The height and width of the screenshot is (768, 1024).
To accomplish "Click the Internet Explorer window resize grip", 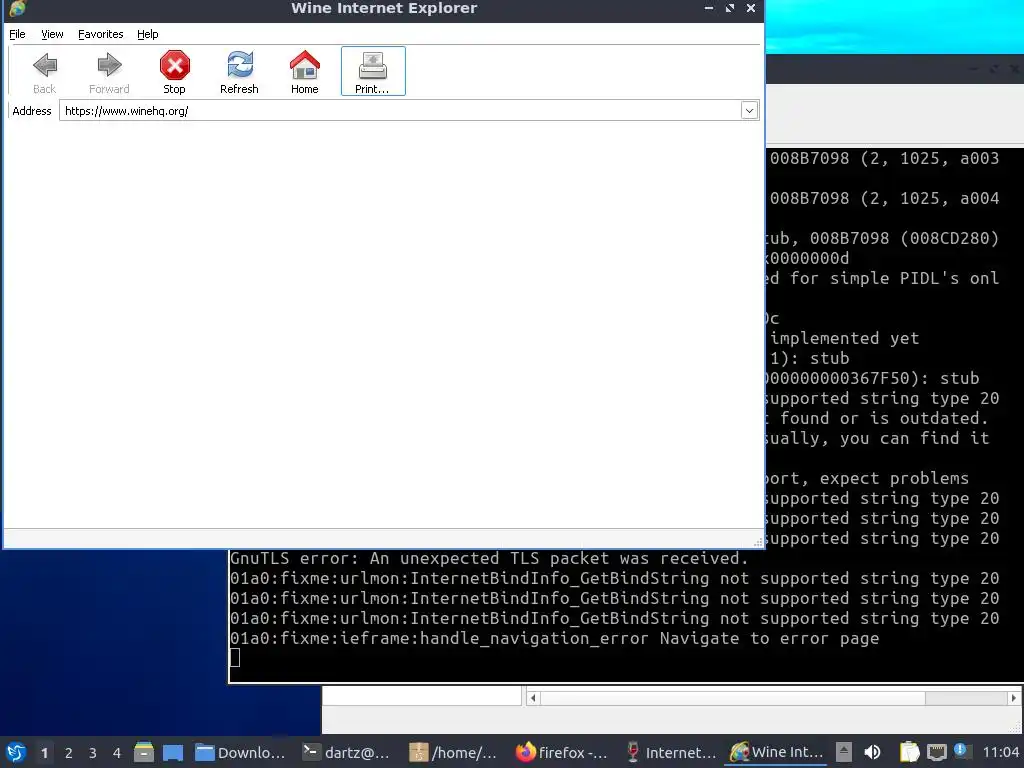I will pos(758,543).
